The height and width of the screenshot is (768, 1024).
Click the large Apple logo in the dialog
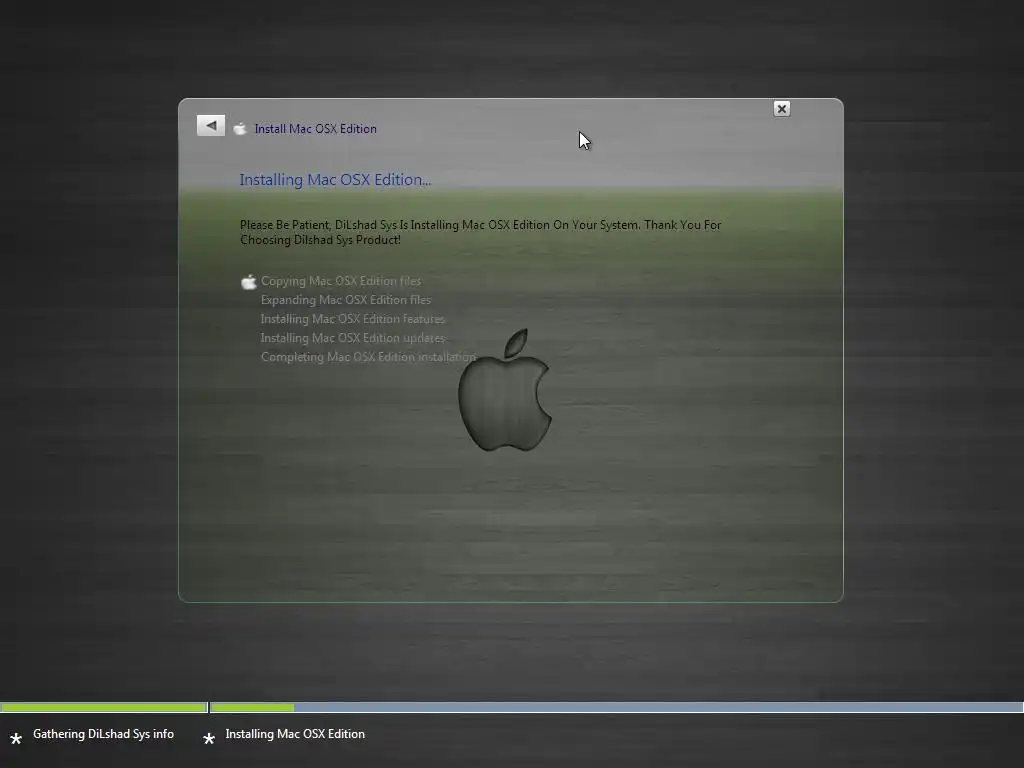point(505,390)
